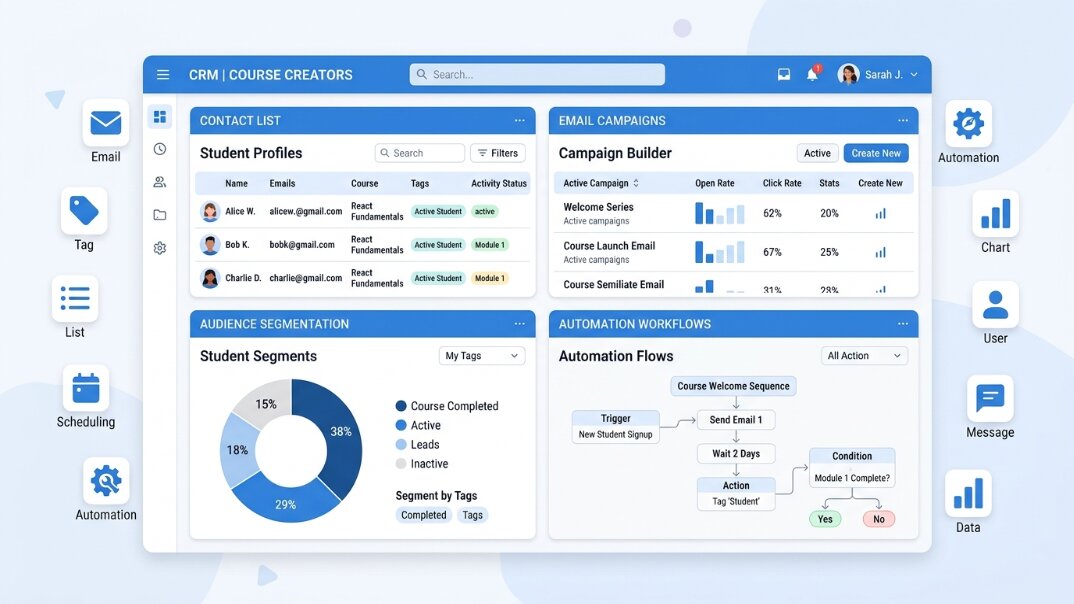Click the Email envelope icon
Viewport: 1074px width, 604px height.
(x=105, y=123)
